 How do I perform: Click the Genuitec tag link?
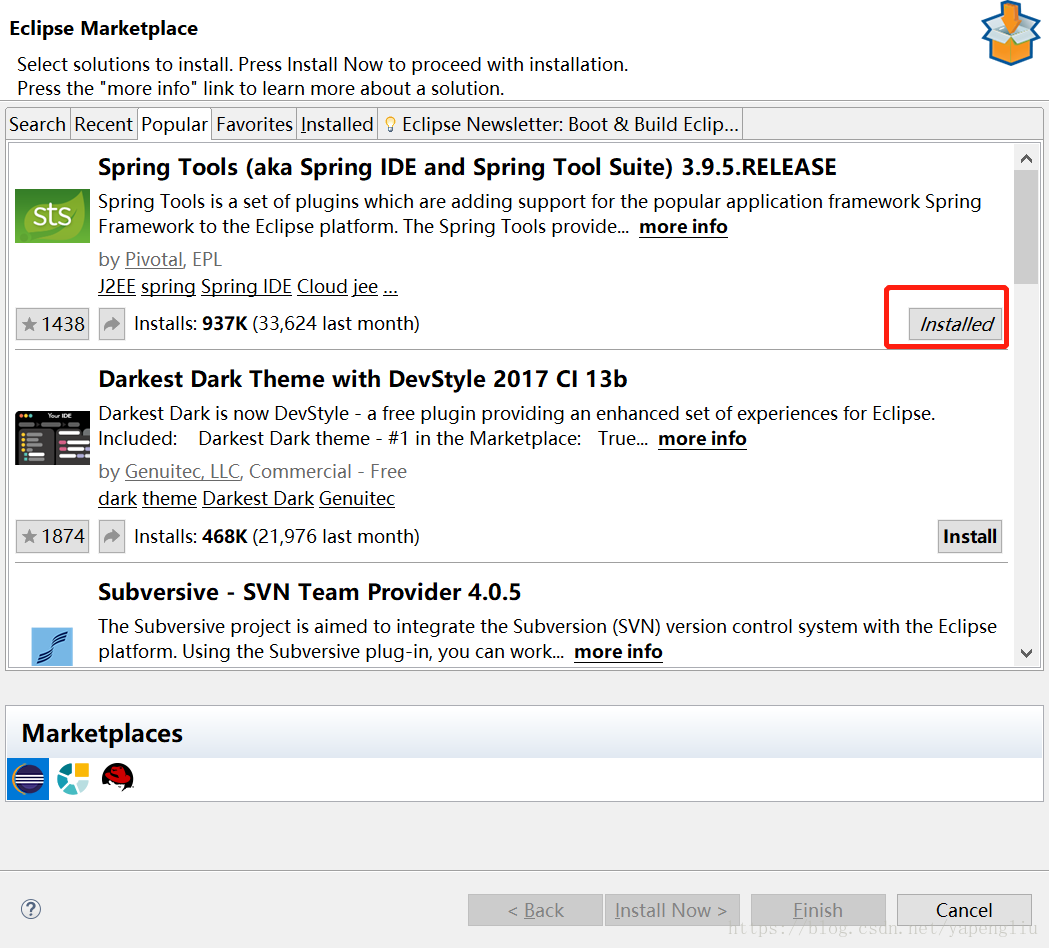357,499
